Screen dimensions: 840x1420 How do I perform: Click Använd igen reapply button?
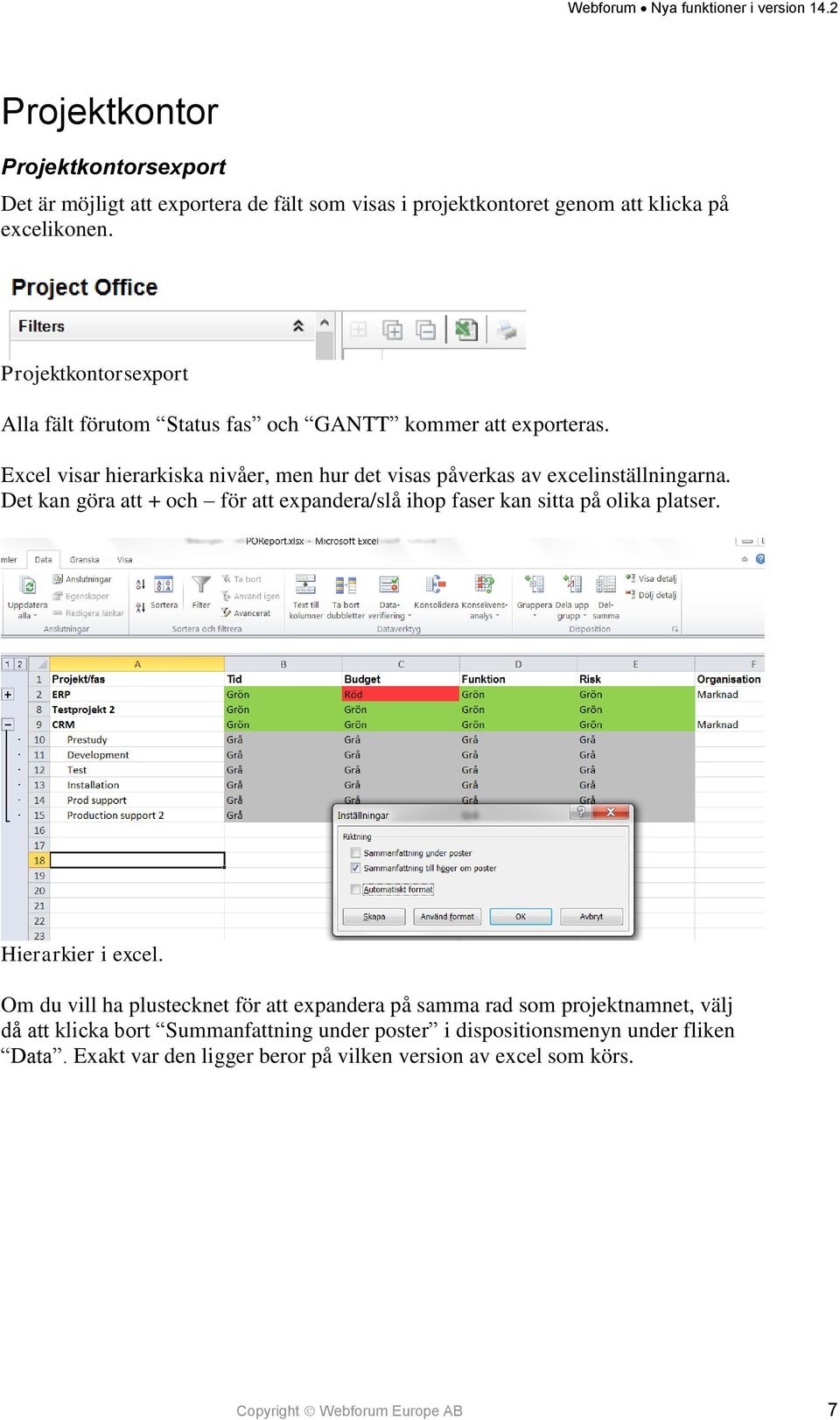click(250, 596)
